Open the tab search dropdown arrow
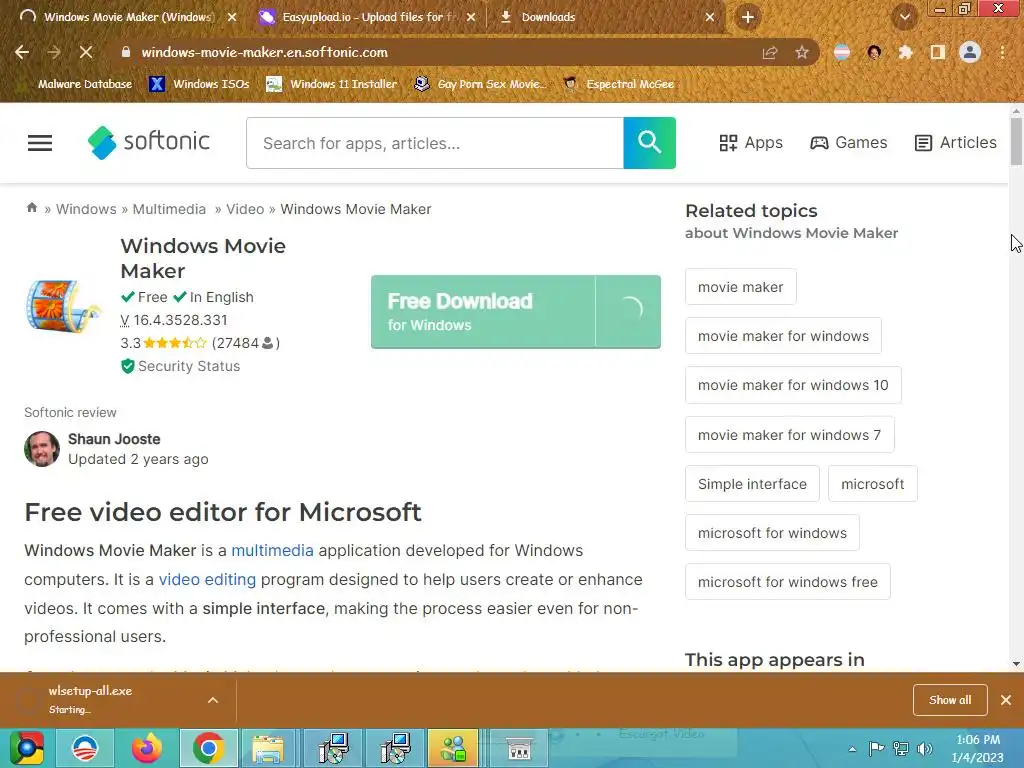Screen dimensions: 1024x768 tap(905, 17)
